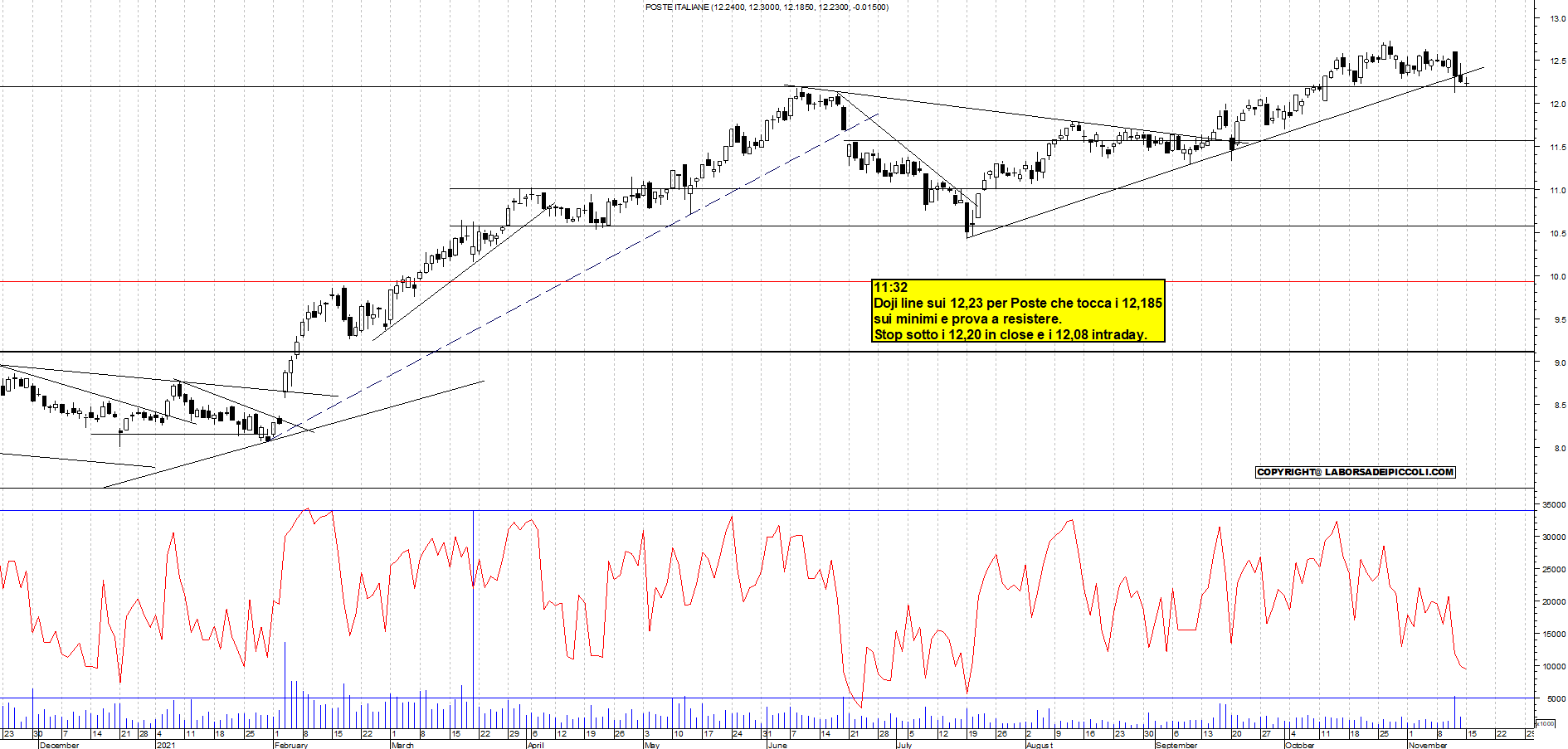Click the 13.0 price axis label
The width and height of the screenshot is (1568, 749).
click(1558, 18)
